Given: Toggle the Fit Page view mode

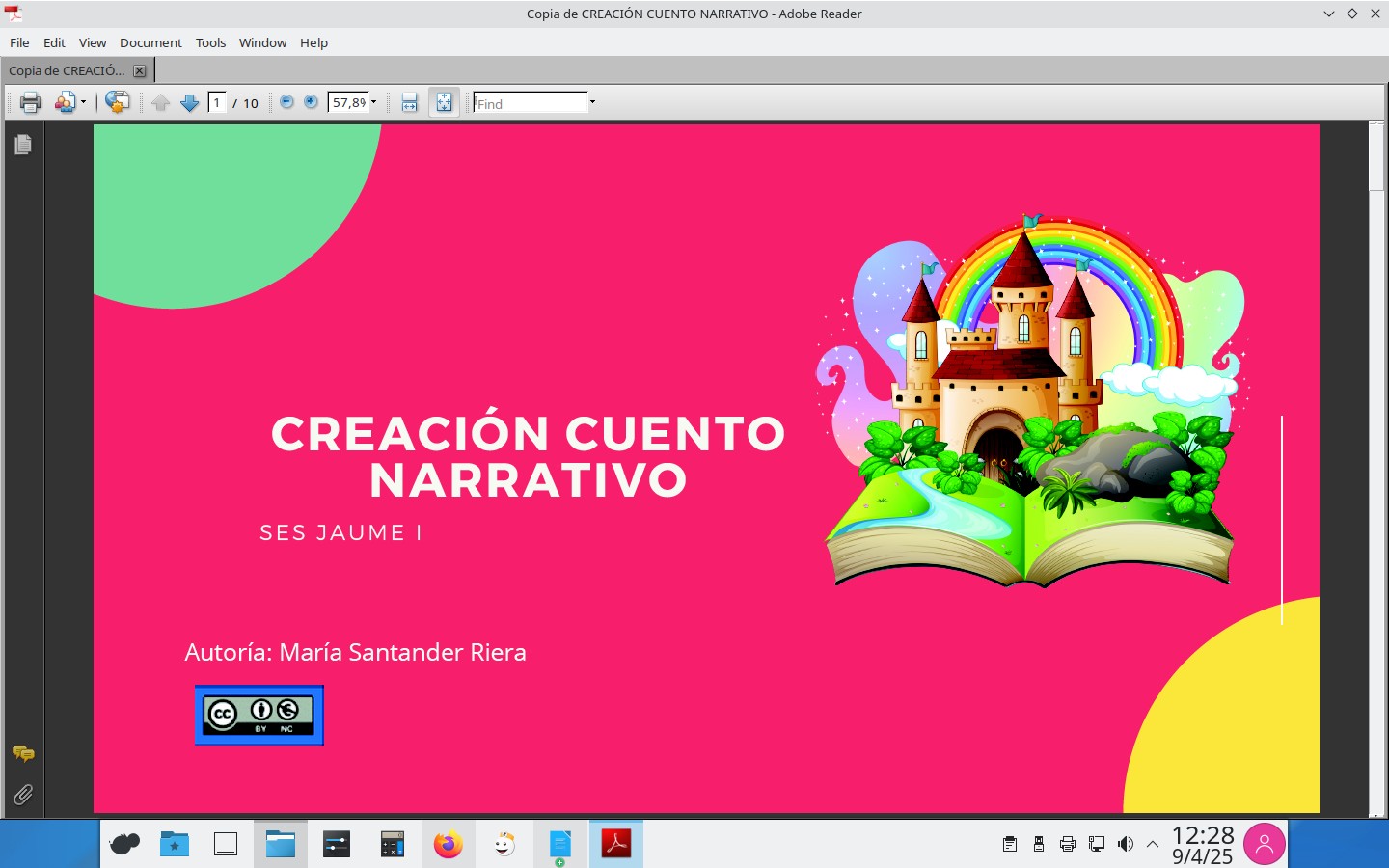Looking at the screenshot, I should (x=444, y=102).
